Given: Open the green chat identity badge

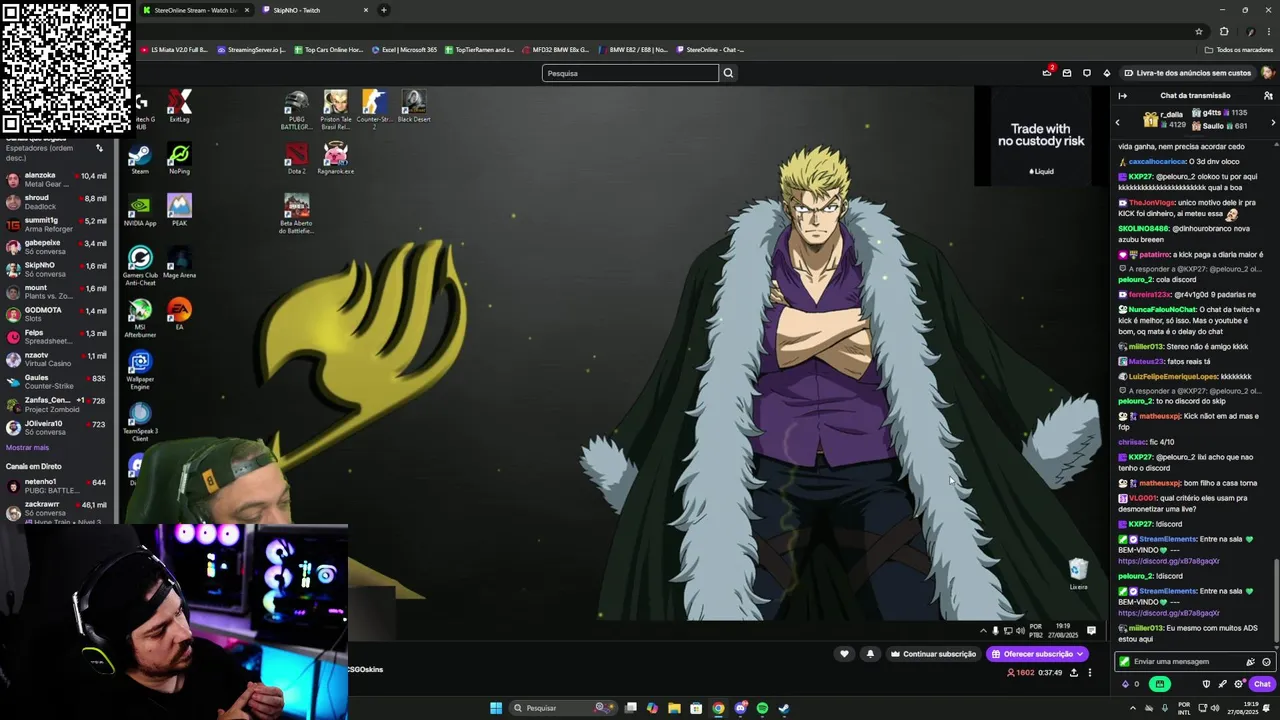Looking at the screenshot, I should [x=1124, y=662].
